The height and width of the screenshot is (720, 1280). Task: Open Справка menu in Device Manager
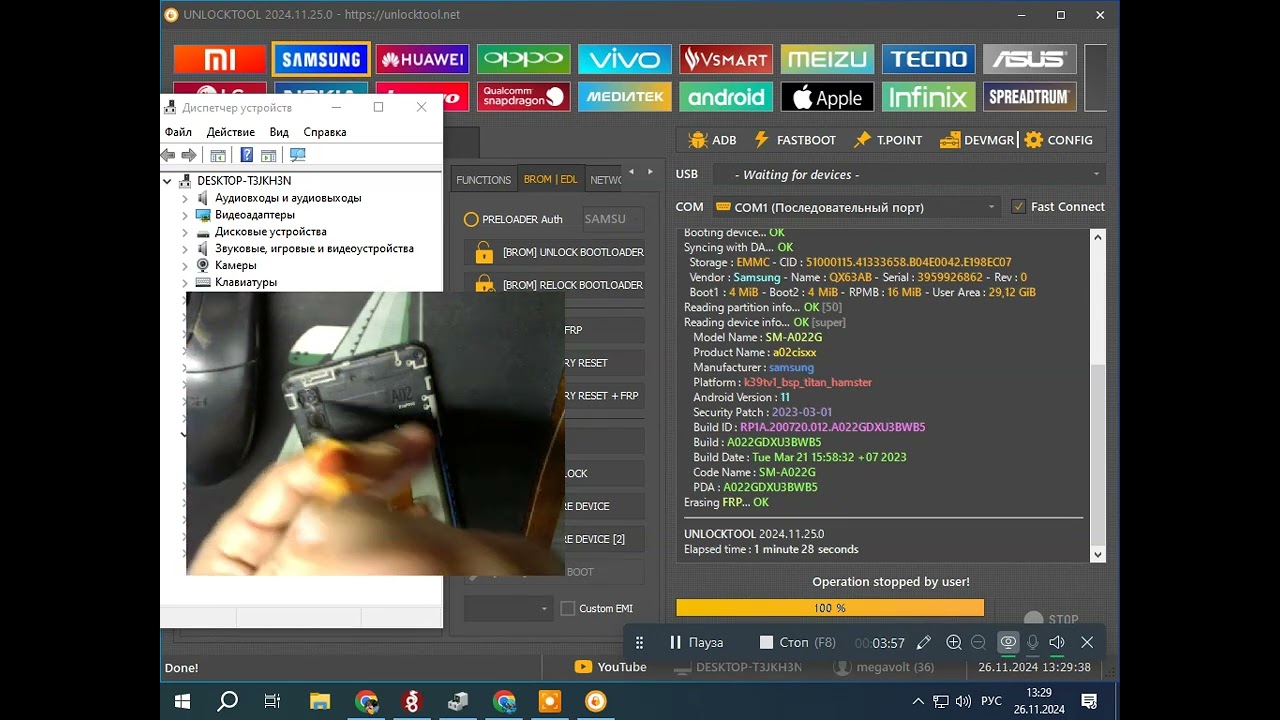(x=325, y=132)
